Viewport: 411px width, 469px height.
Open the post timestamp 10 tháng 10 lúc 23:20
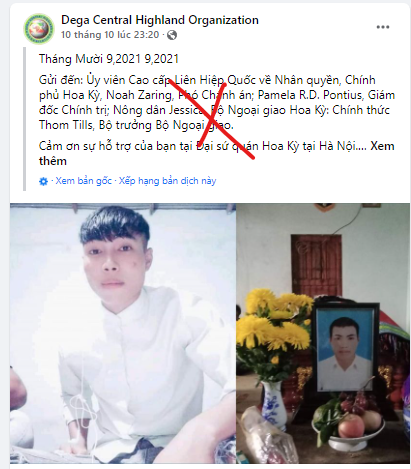tap(110, 35)
